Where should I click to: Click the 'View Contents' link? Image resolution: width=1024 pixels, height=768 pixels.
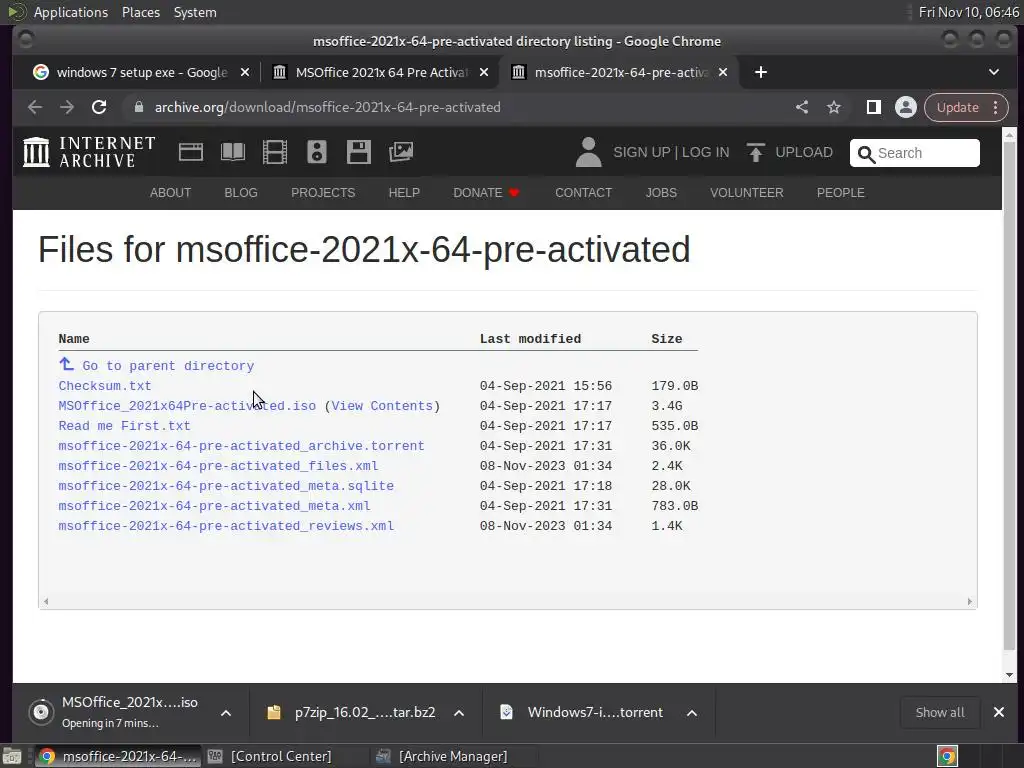point(382,406)
